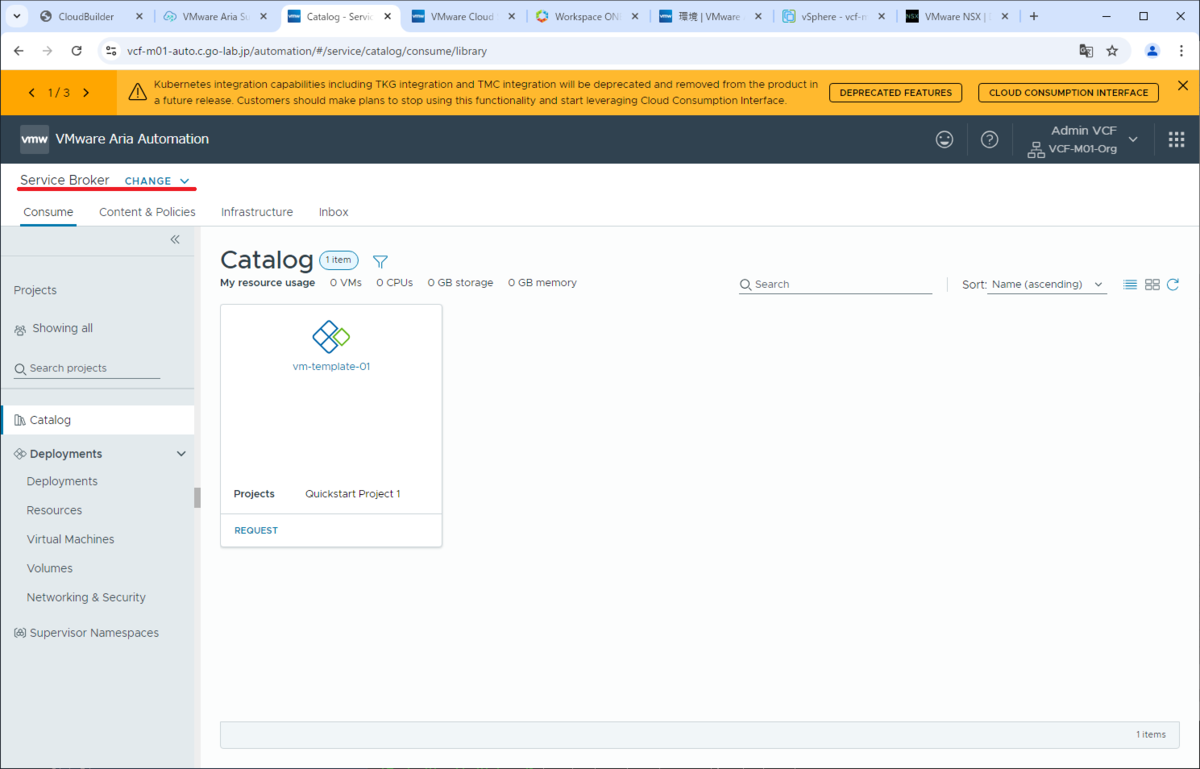1200x769 pixels.
Task: Click the Quickstart Project 1 text
Action: tap(353, 494)
